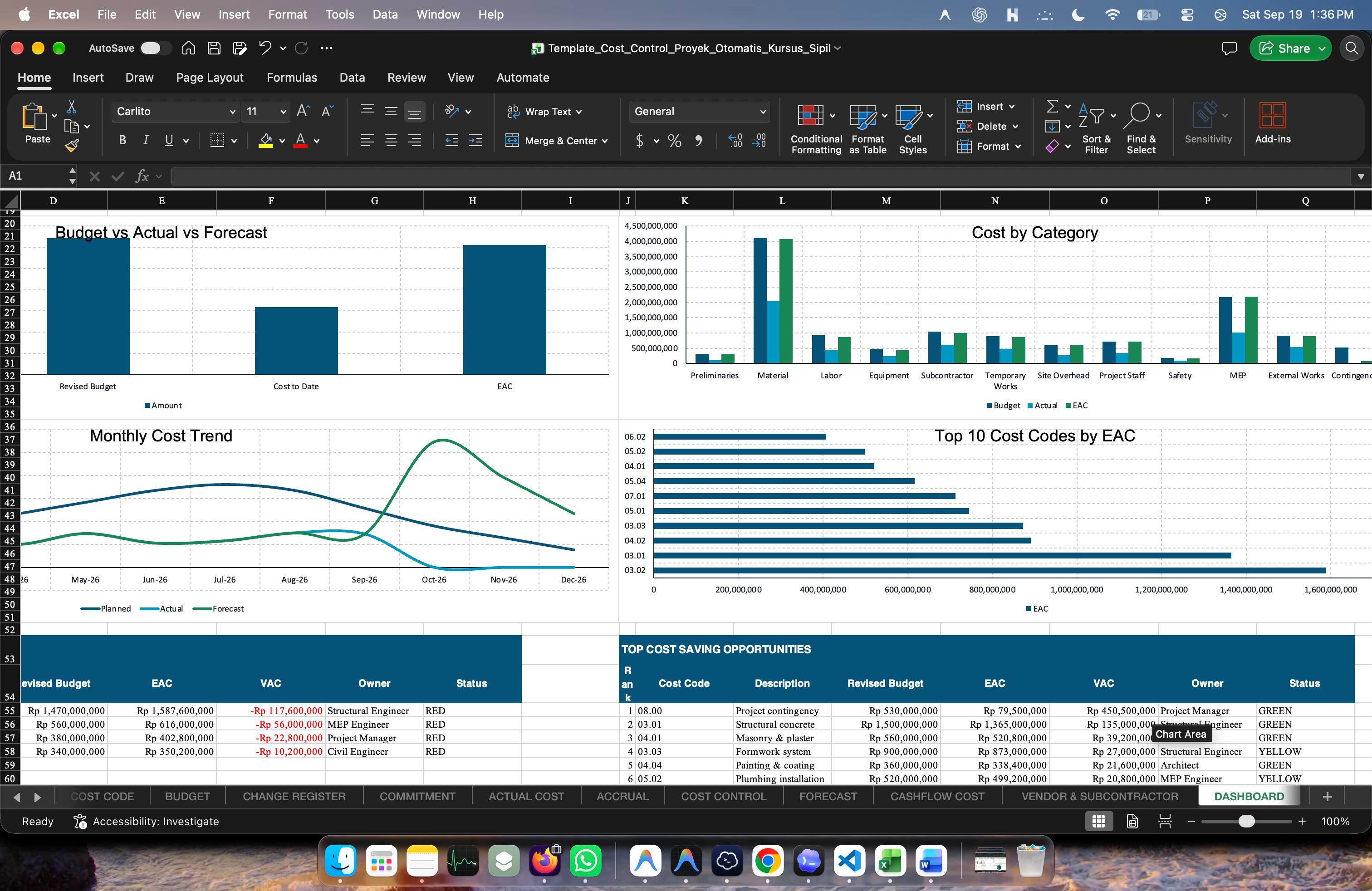
Task: Open the font size 11 dropdown
Action: click(x=283, y=112)
